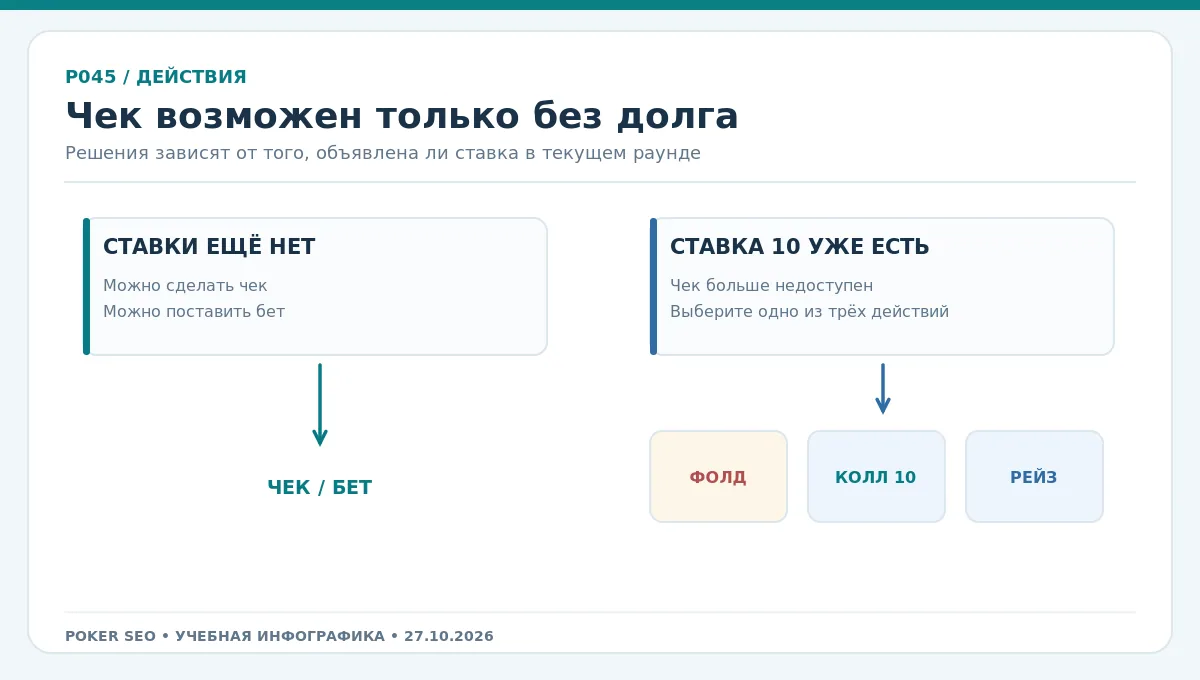Click the heading СТАВКИ ЕЩЁ НЕТ
Screen dimensions: 1200x680
[209, 247]
